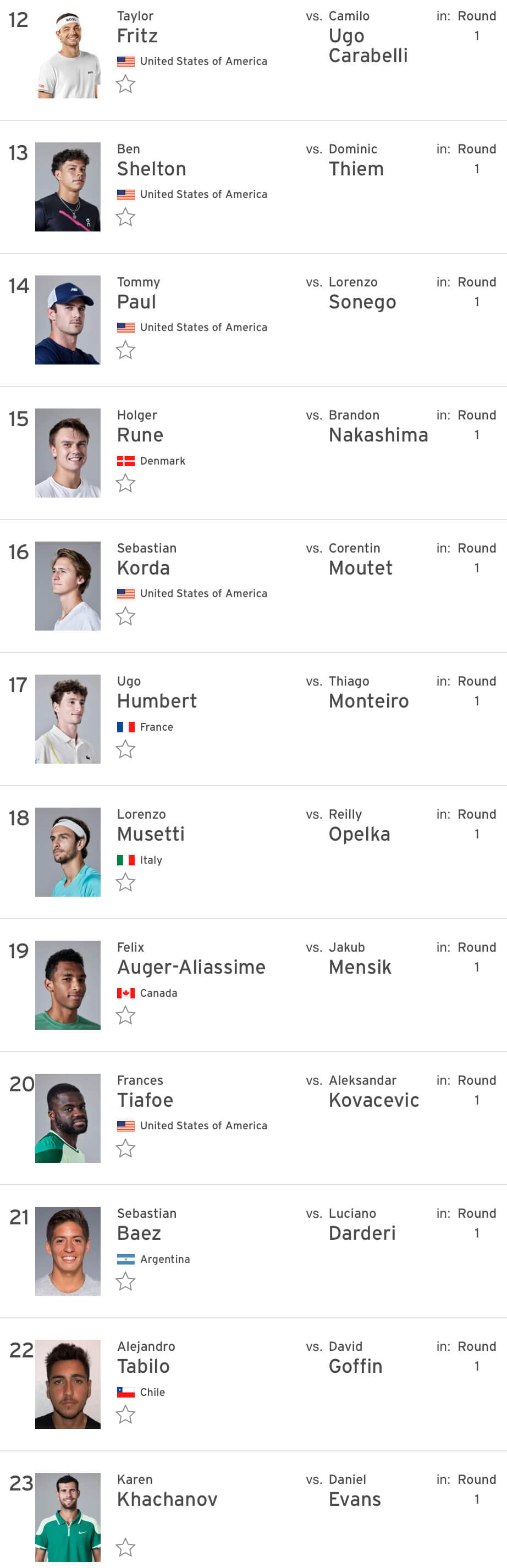Click Holger Rune's headshot thumbnail
This screenshot has height=1568, width=507.
(68, 453)
